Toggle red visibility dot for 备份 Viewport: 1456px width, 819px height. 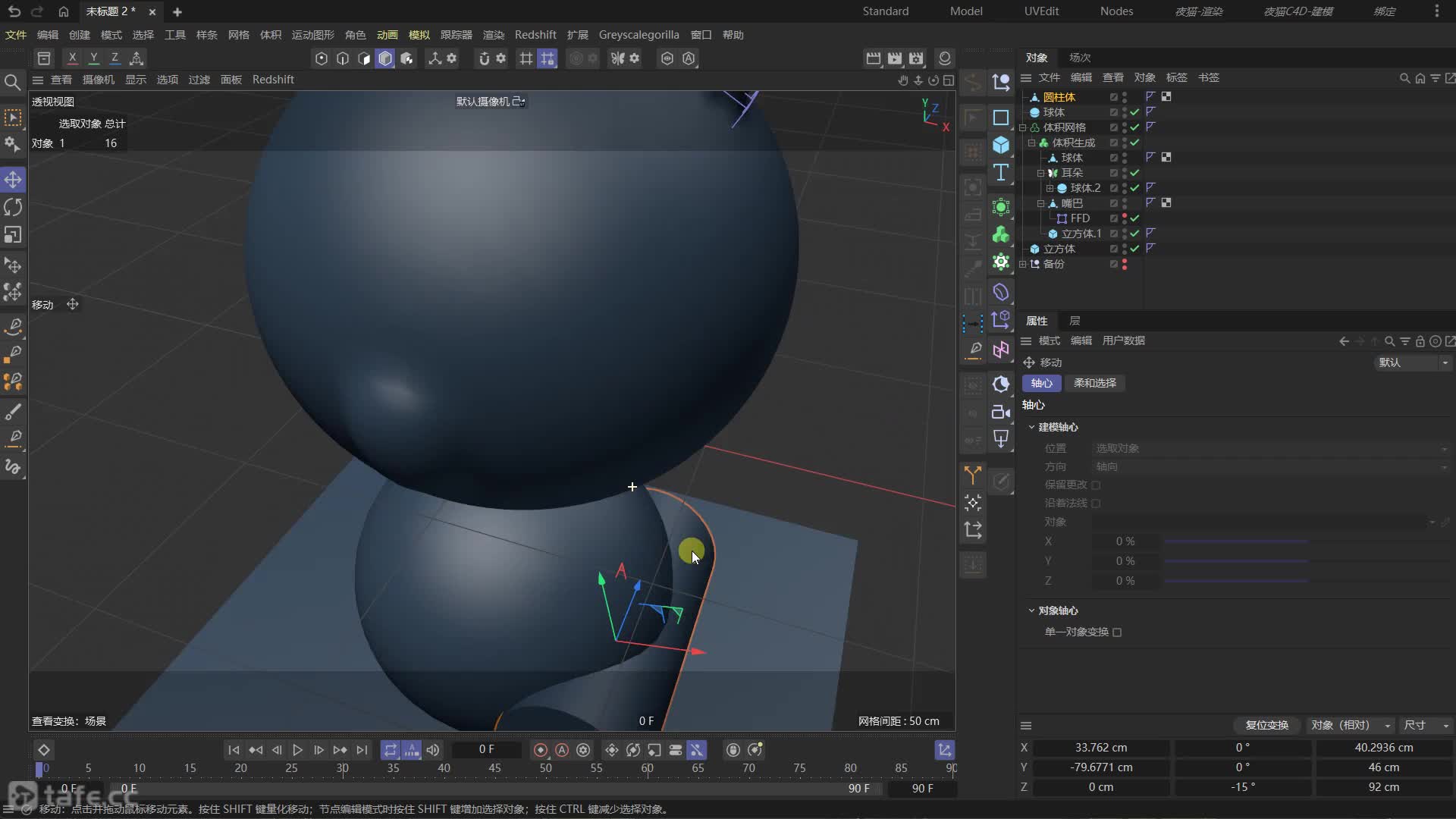tap(1125, 264)
